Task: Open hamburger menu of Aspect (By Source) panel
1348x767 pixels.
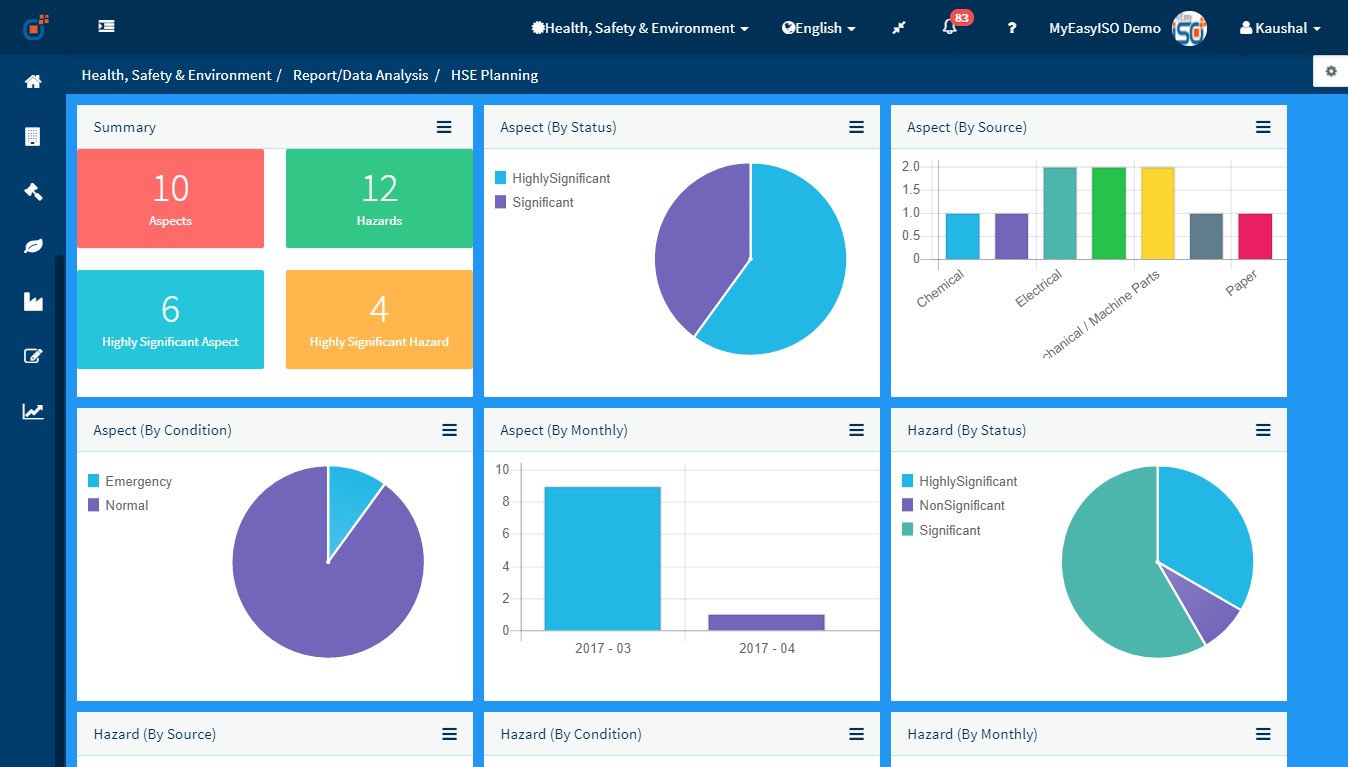Action: 1263,127
